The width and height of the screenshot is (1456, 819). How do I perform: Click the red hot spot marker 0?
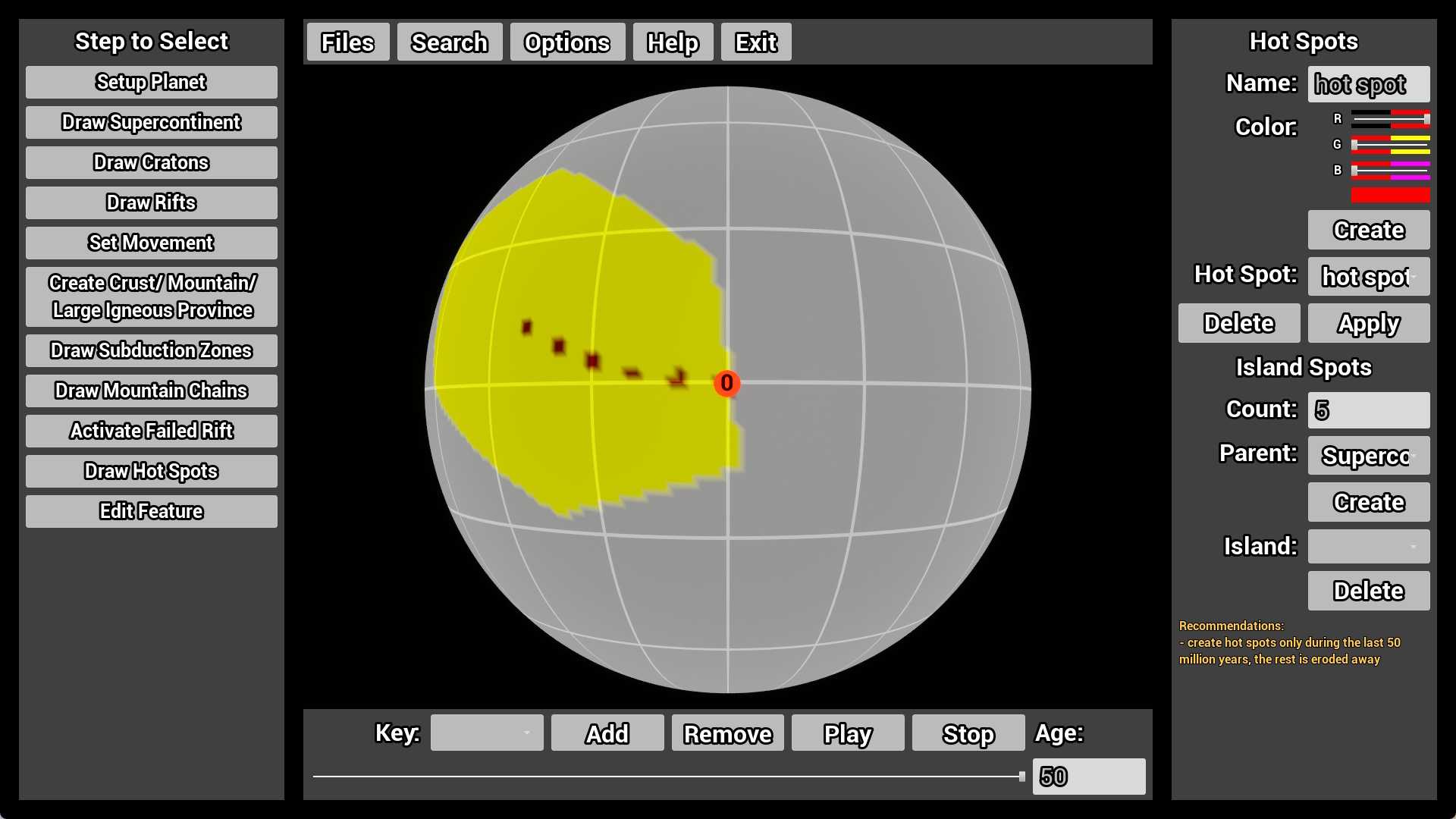pyautogui.click(x=726, y=383)
